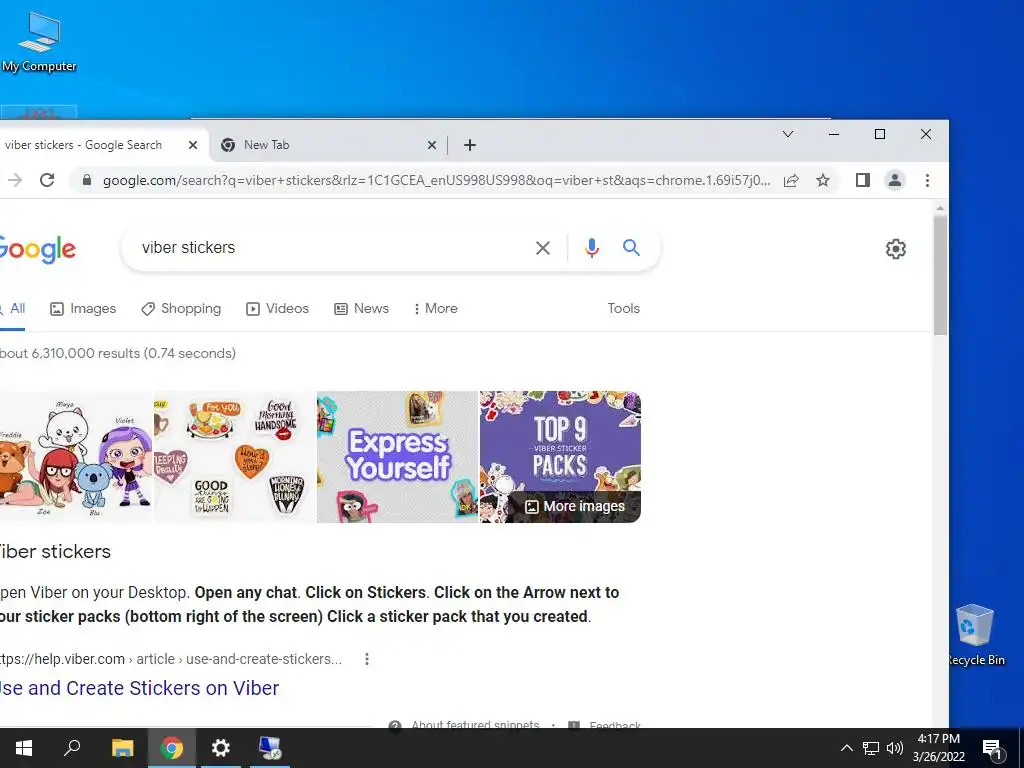The height and width of the screenshot is (768, 1024).
Task: Open network status tray icon
Action: pos(871,748)
